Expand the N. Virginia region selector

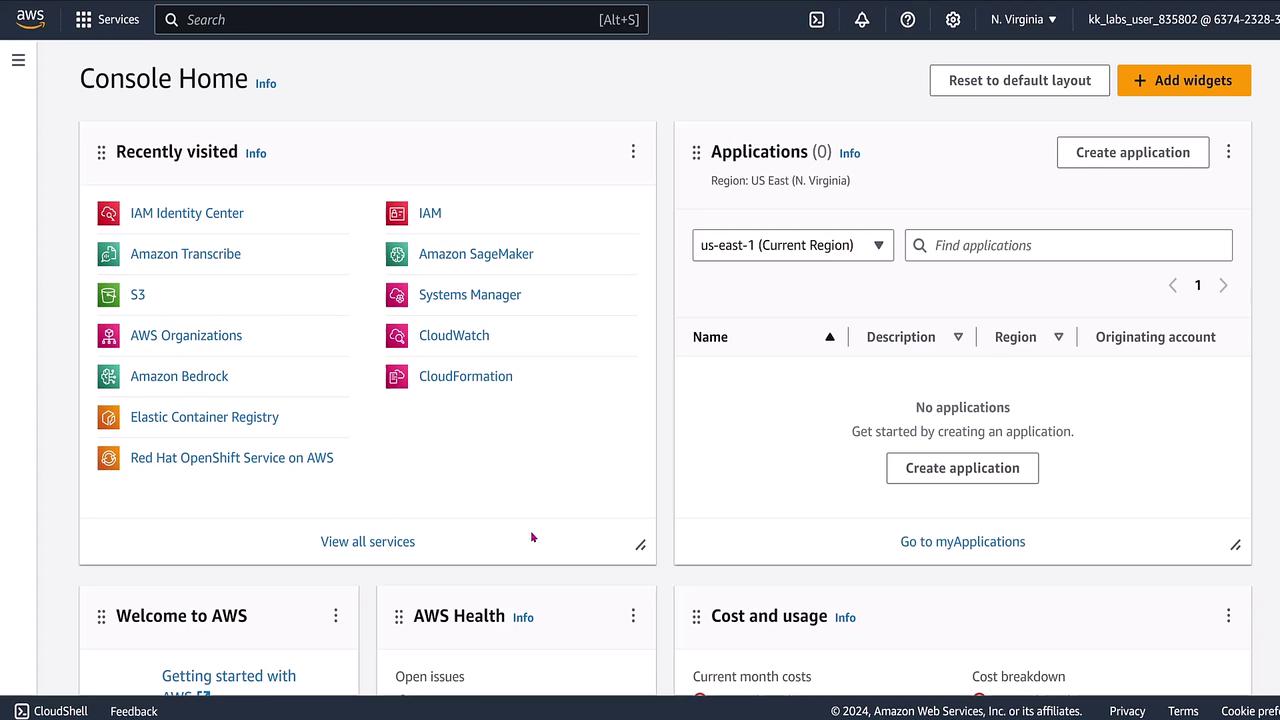[x=1024, y=20]
